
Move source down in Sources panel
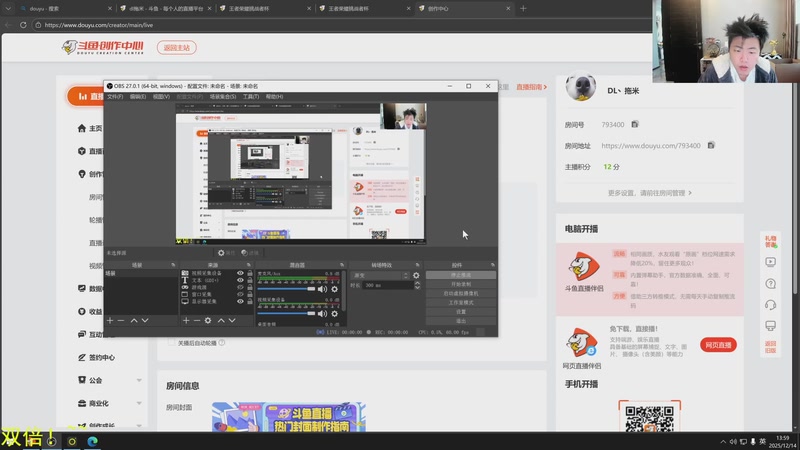tap(232, 320)
